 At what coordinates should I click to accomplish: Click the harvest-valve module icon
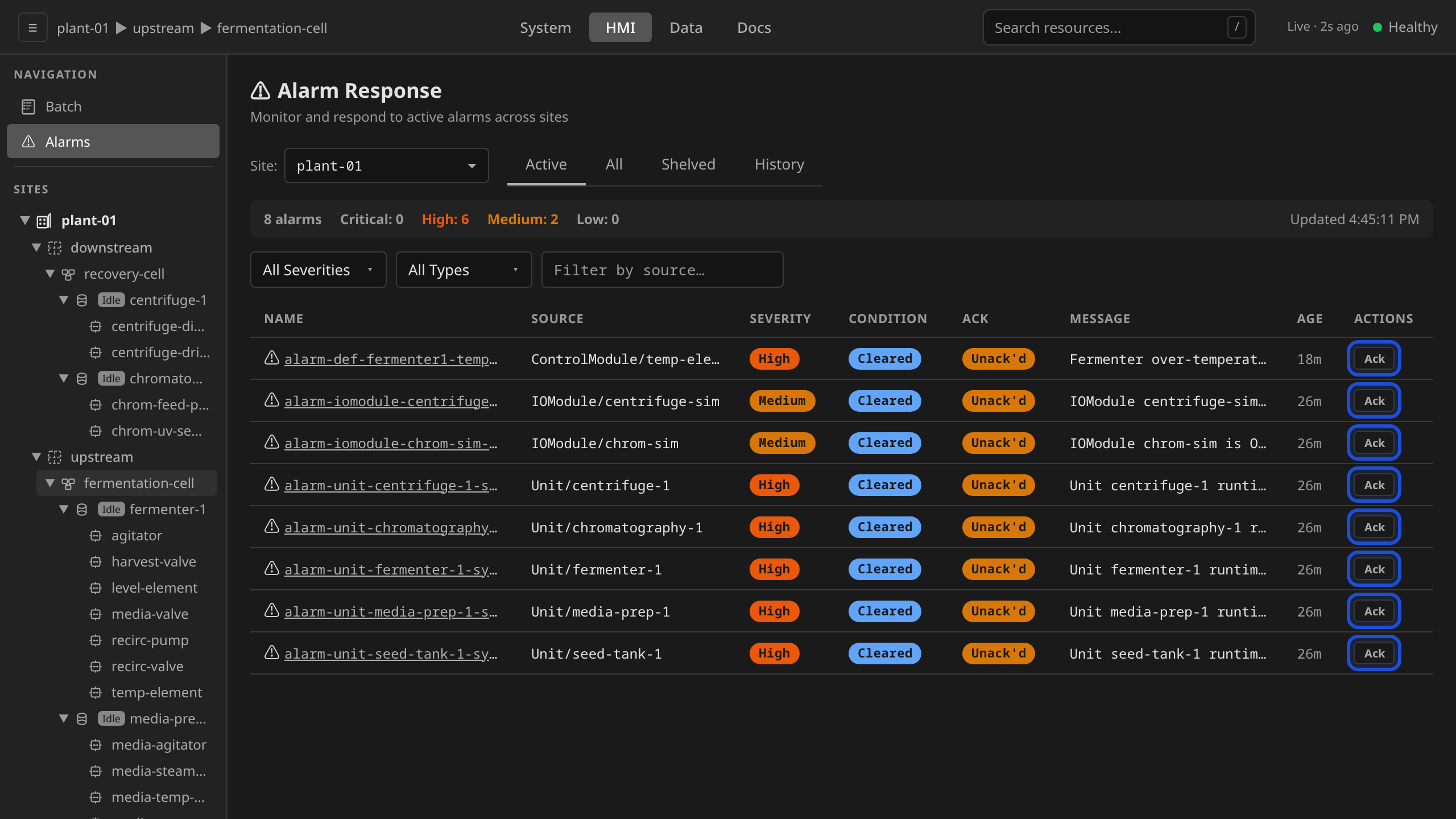(96, 562)
